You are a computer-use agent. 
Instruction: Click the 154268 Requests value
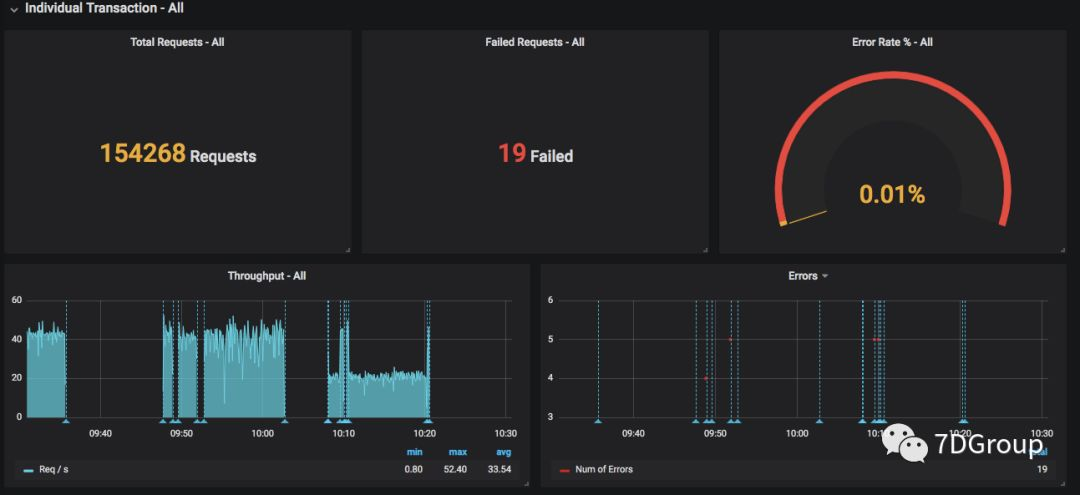(178, 154)
